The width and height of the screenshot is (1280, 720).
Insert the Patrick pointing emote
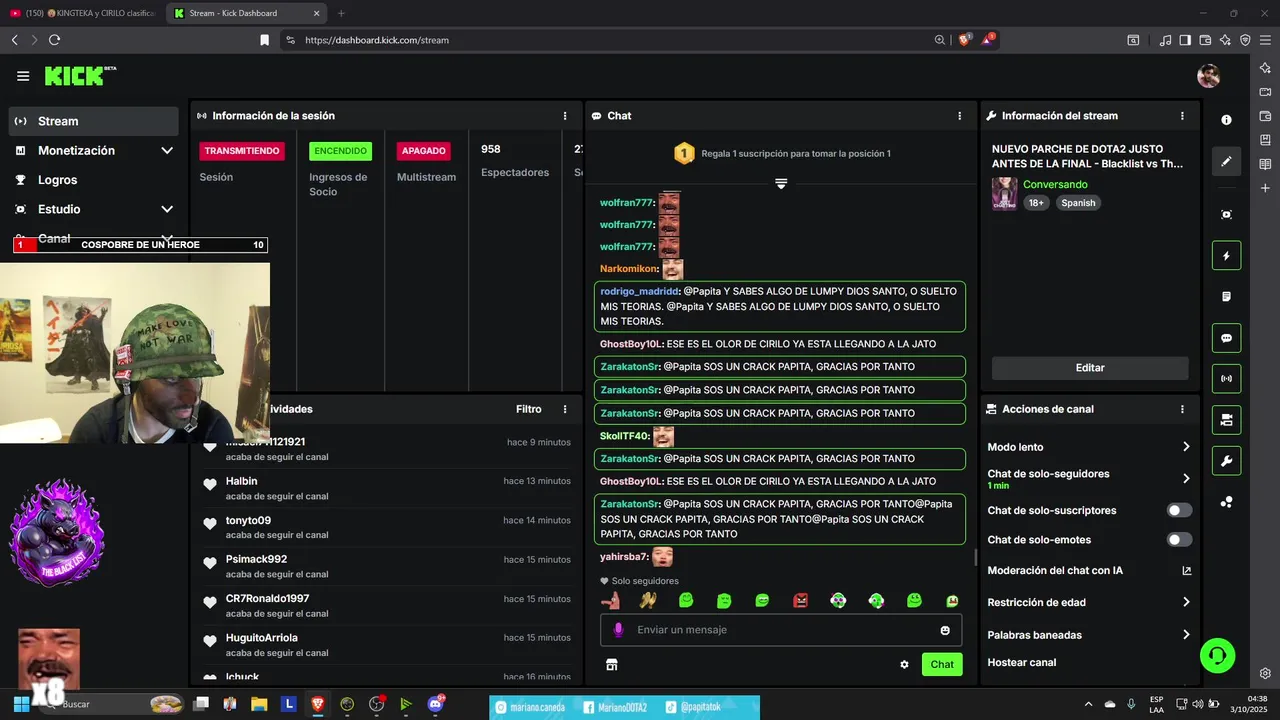point(610,600)
